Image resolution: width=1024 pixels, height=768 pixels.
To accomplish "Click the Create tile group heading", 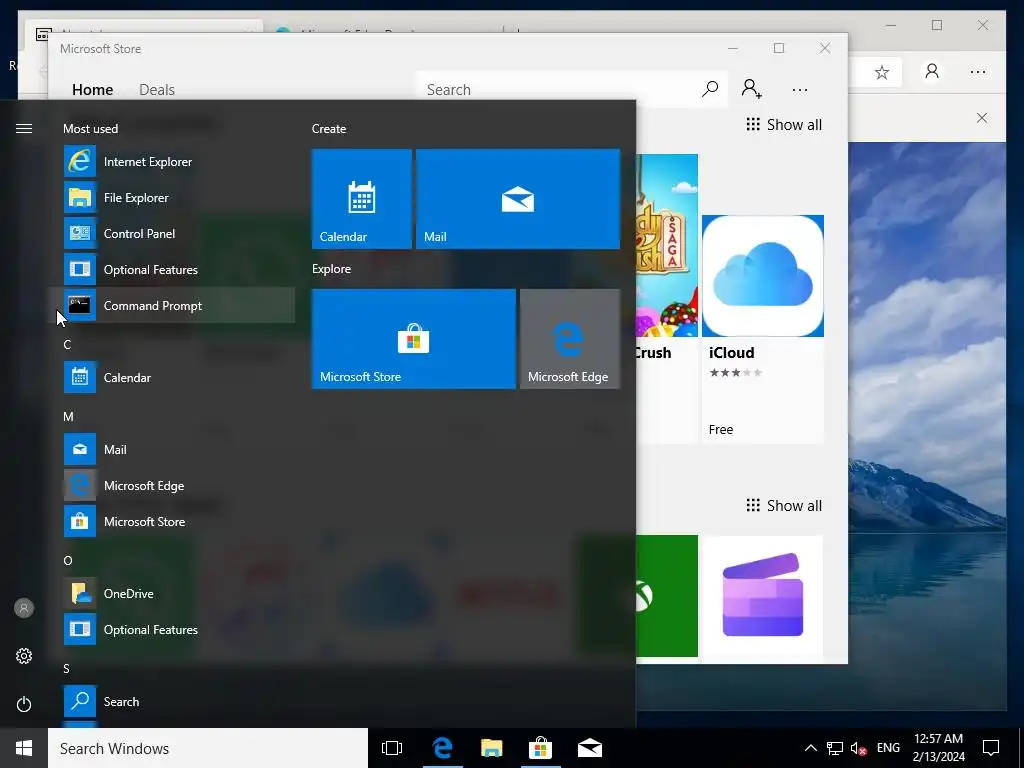I will tap(328, 129).
